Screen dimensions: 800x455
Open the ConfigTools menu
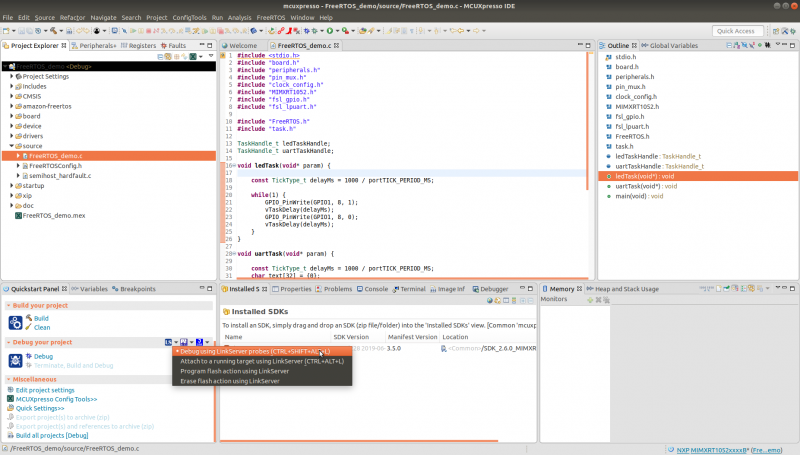pos(188,17)
